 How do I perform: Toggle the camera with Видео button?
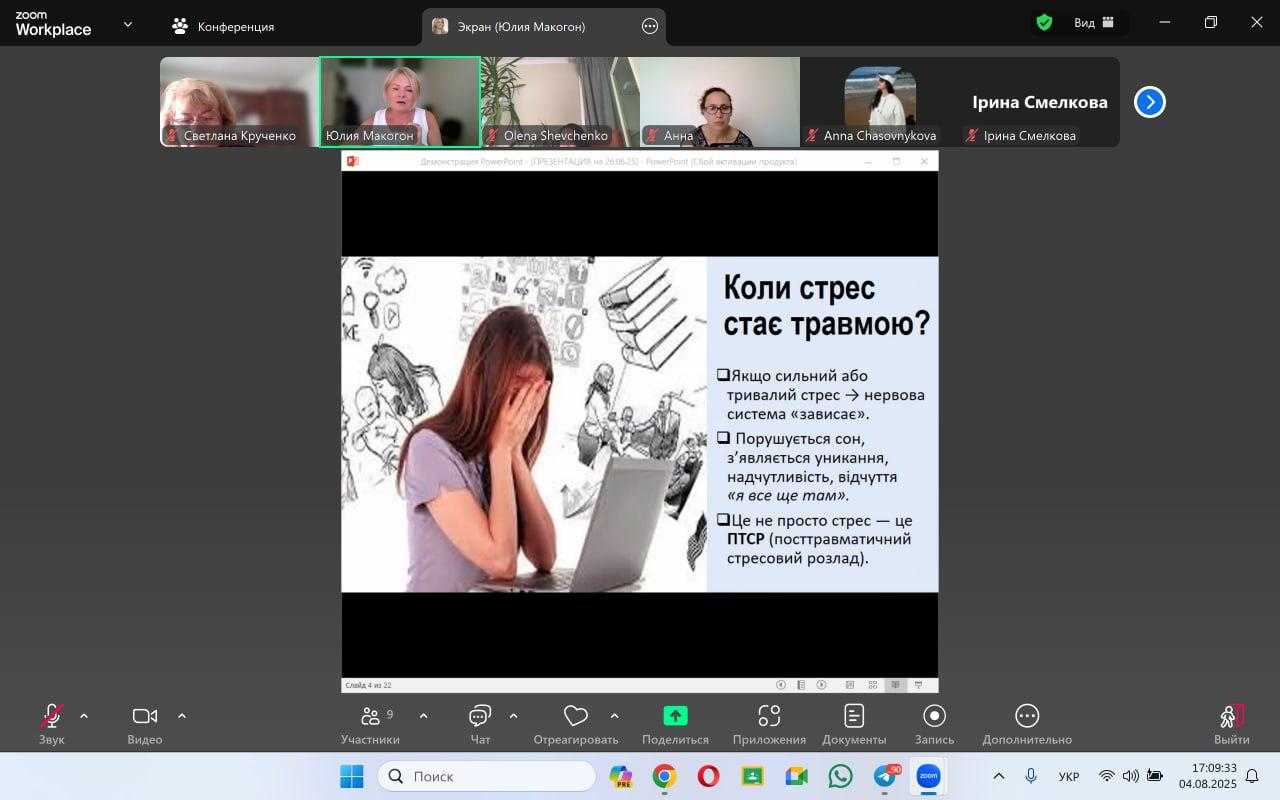click(145, 716)
